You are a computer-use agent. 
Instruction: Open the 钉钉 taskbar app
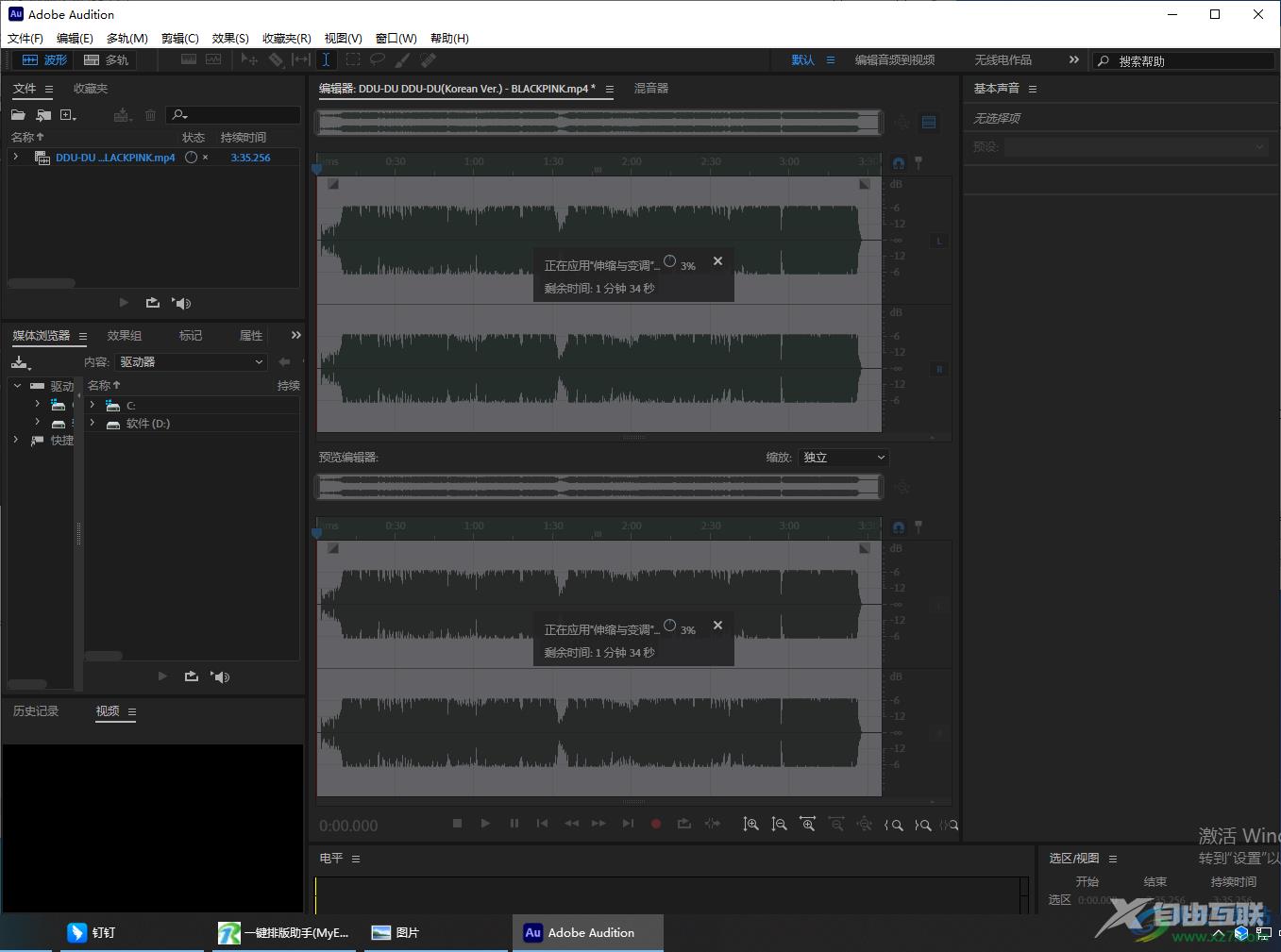pos(131,932)
